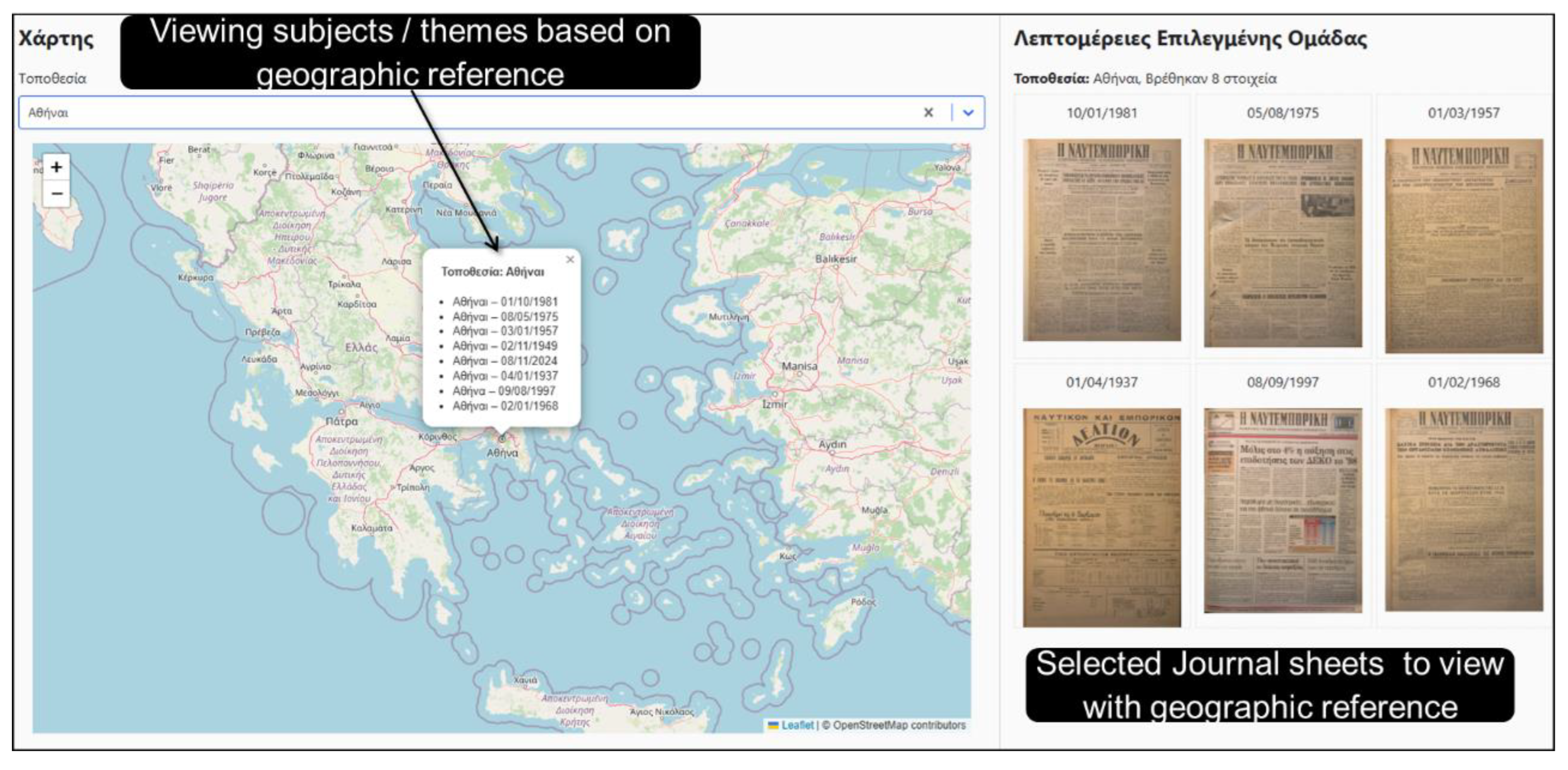The width and height of the screenshot is (1568, 770).
Task: Click the date label 01/02/1968
Action: (x=1464, y=383)
